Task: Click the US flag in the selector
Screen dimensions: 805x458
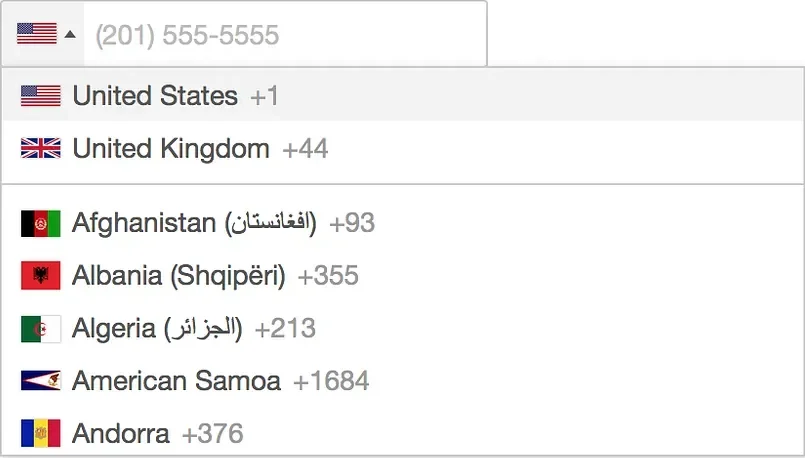Action: pyautogui.click(x=36, y=35)
